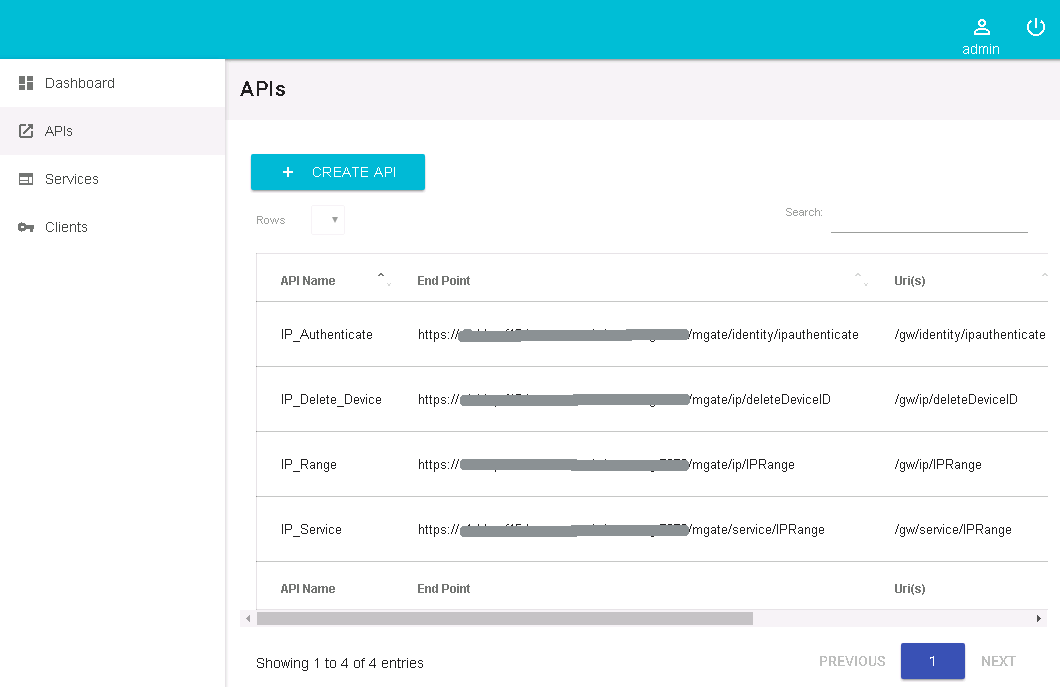Sort API Name column descending

[x=388, y=286]
